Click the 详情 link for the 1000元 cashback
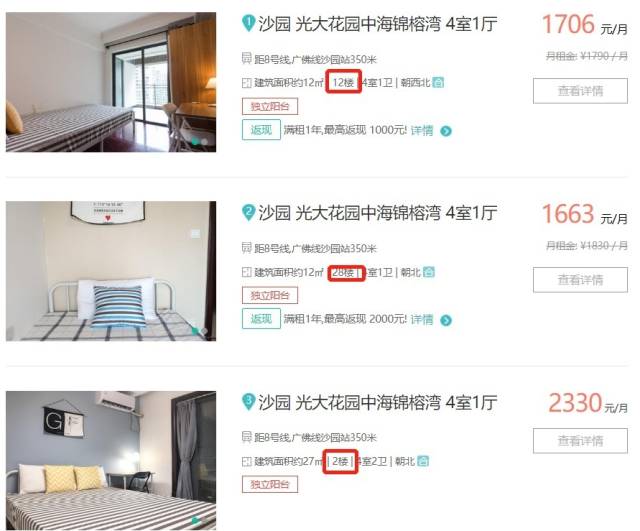The width and height of the screenshot is (640, 531). click(x=422, y=131)
